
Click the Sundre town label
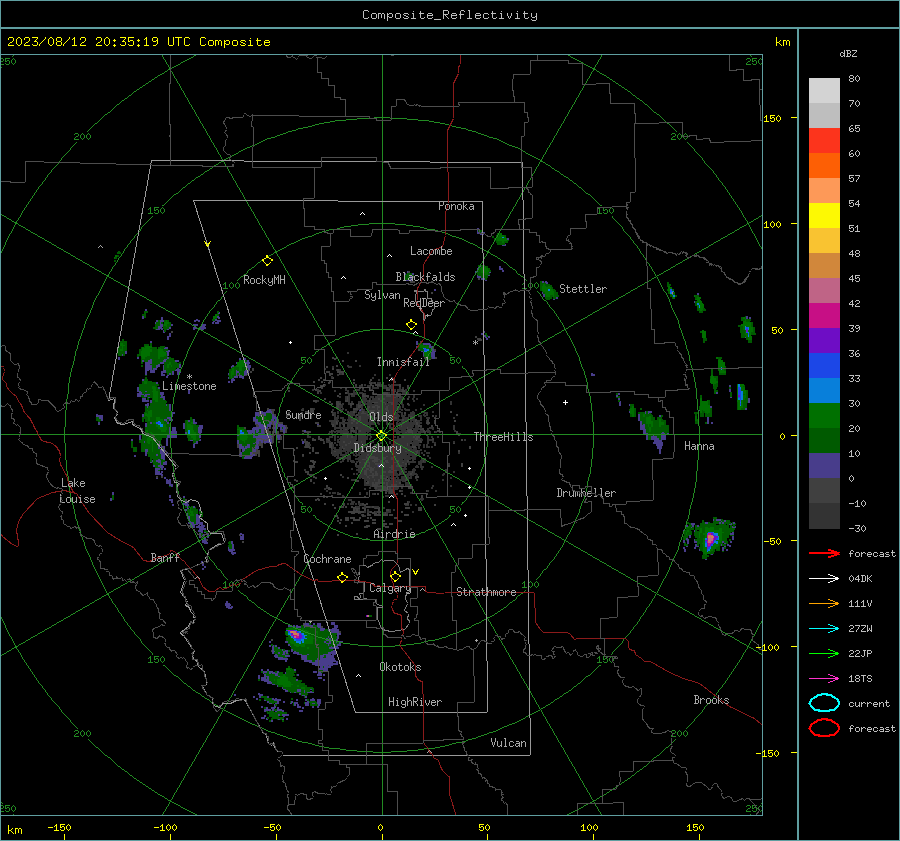tap(303, 414)
